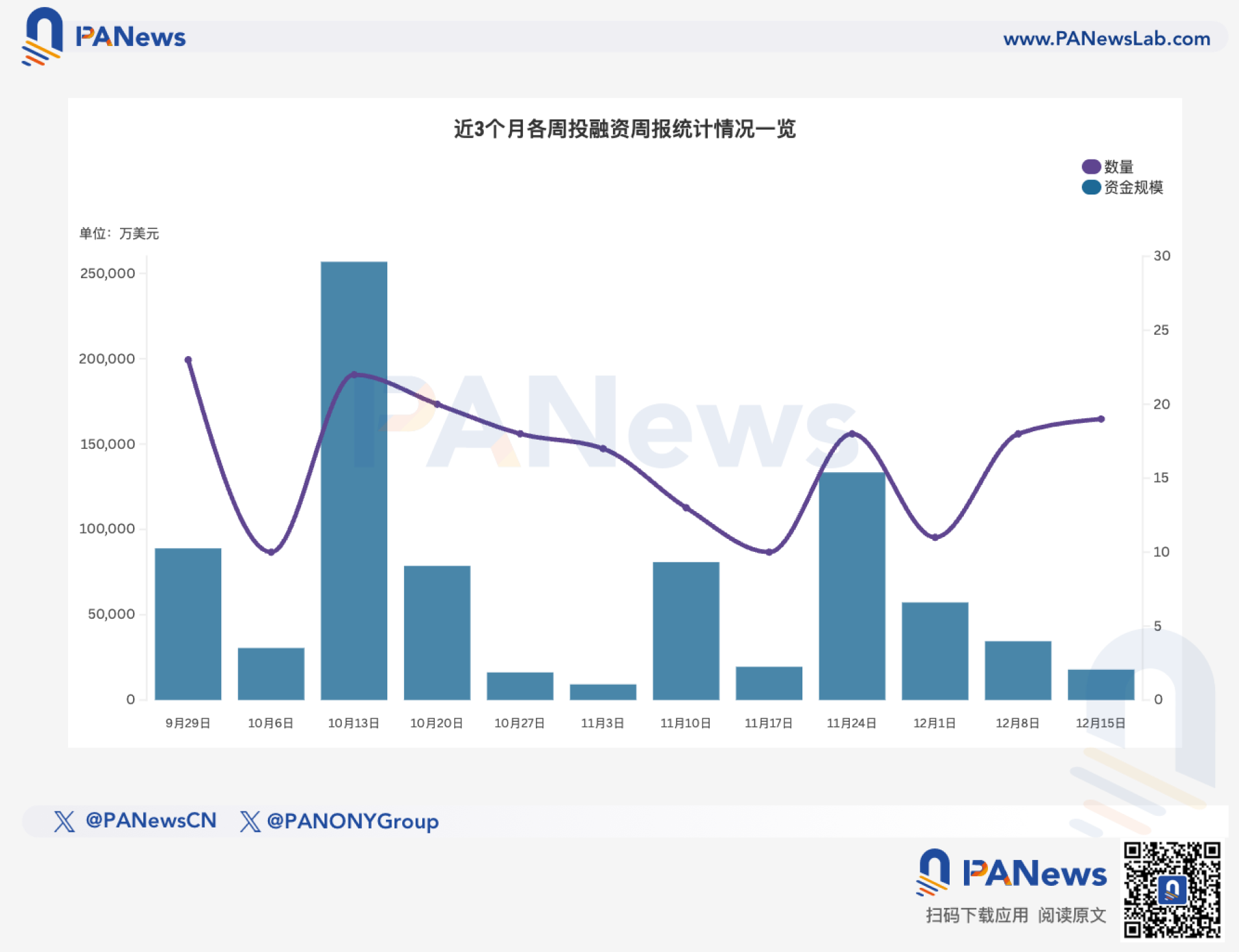Select the small PANews icon inside the QR code
The height and width of the screenshot is (952, 1239).
tap(1173, 891)
